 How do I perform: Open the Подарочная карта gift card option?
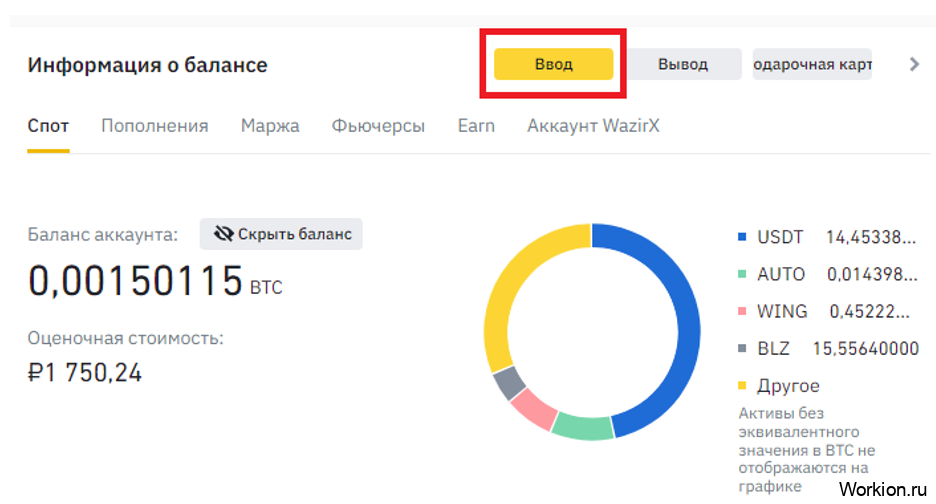pos(812,64)
